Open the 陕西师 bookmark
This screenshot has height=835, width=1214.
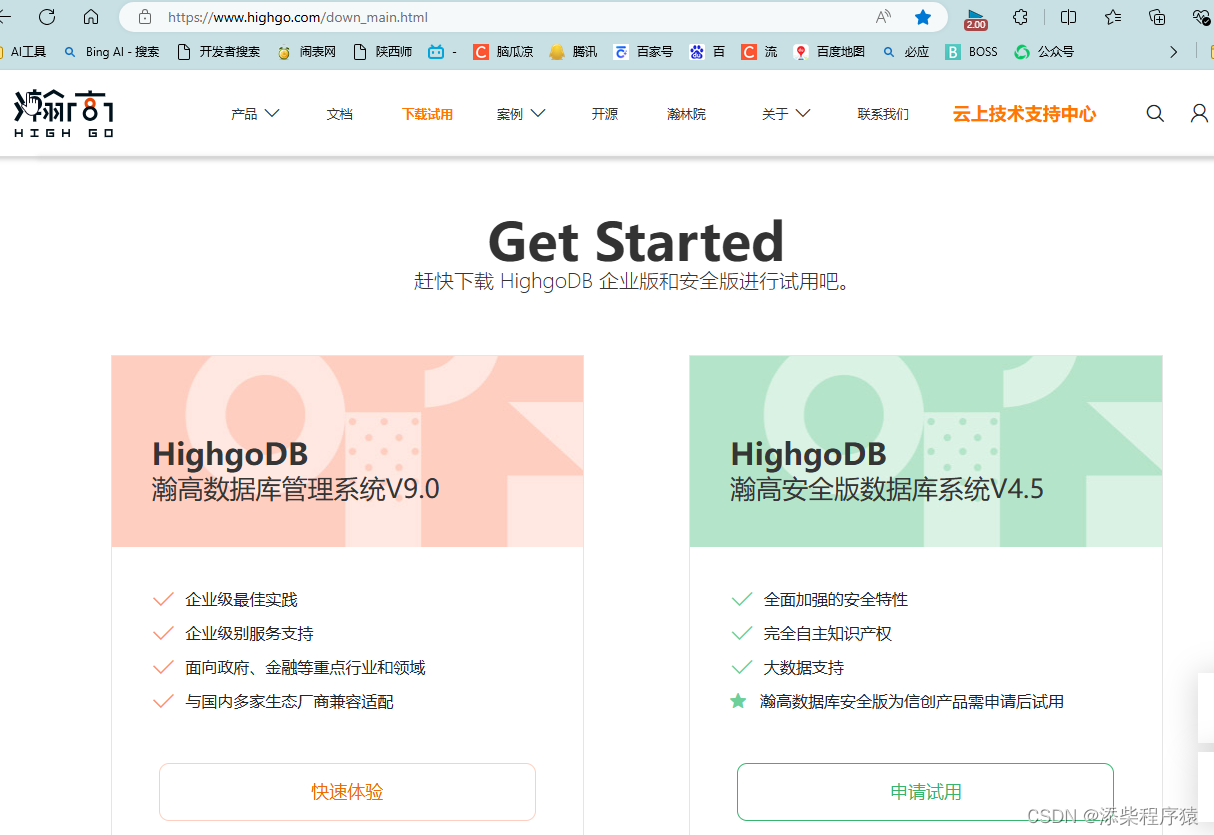click(382, 52)
